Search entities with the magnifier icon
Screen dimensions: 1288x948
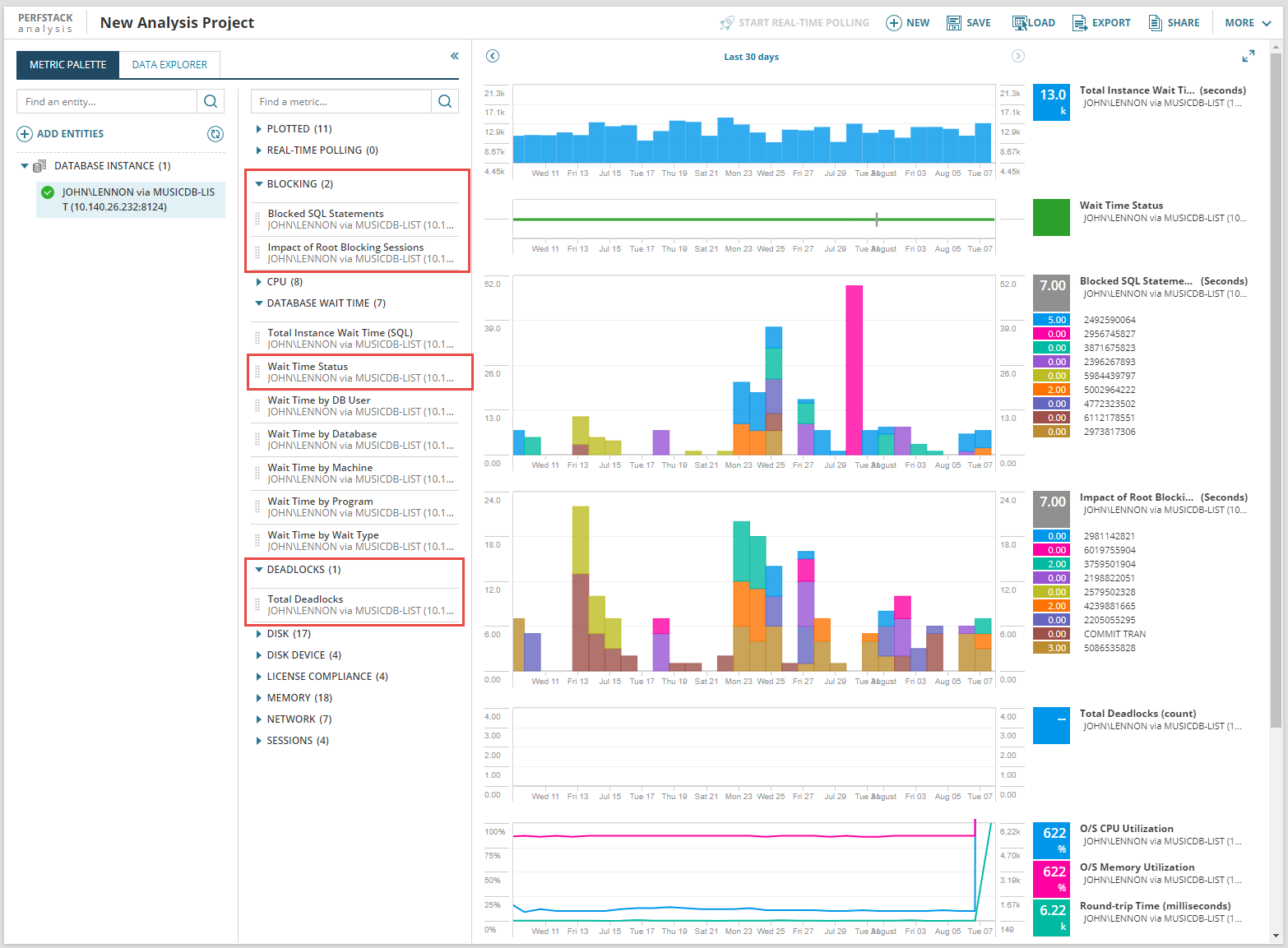[210, 101]
